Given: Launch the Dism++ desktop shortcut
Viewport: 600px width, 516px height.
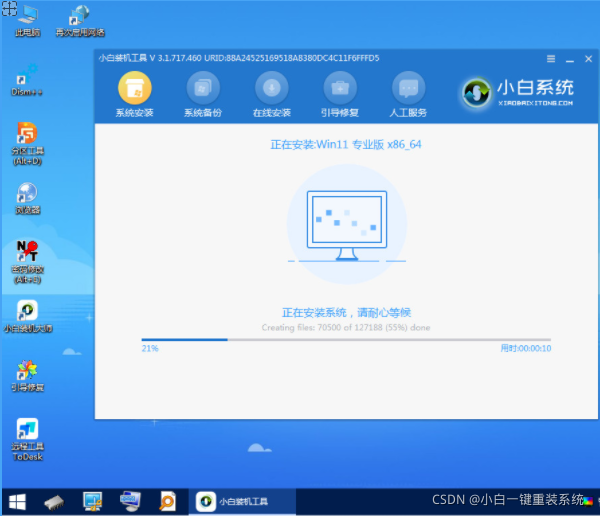Looking at the screenshot, I should pyautogui.click(x=26, y=80).
